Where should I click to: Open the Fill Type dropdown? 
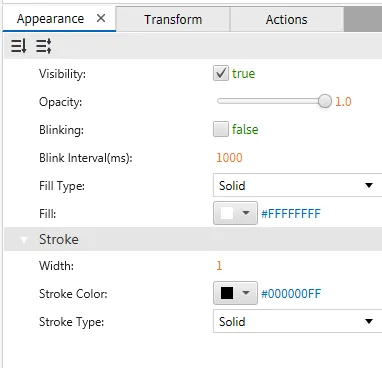point(297,185)
